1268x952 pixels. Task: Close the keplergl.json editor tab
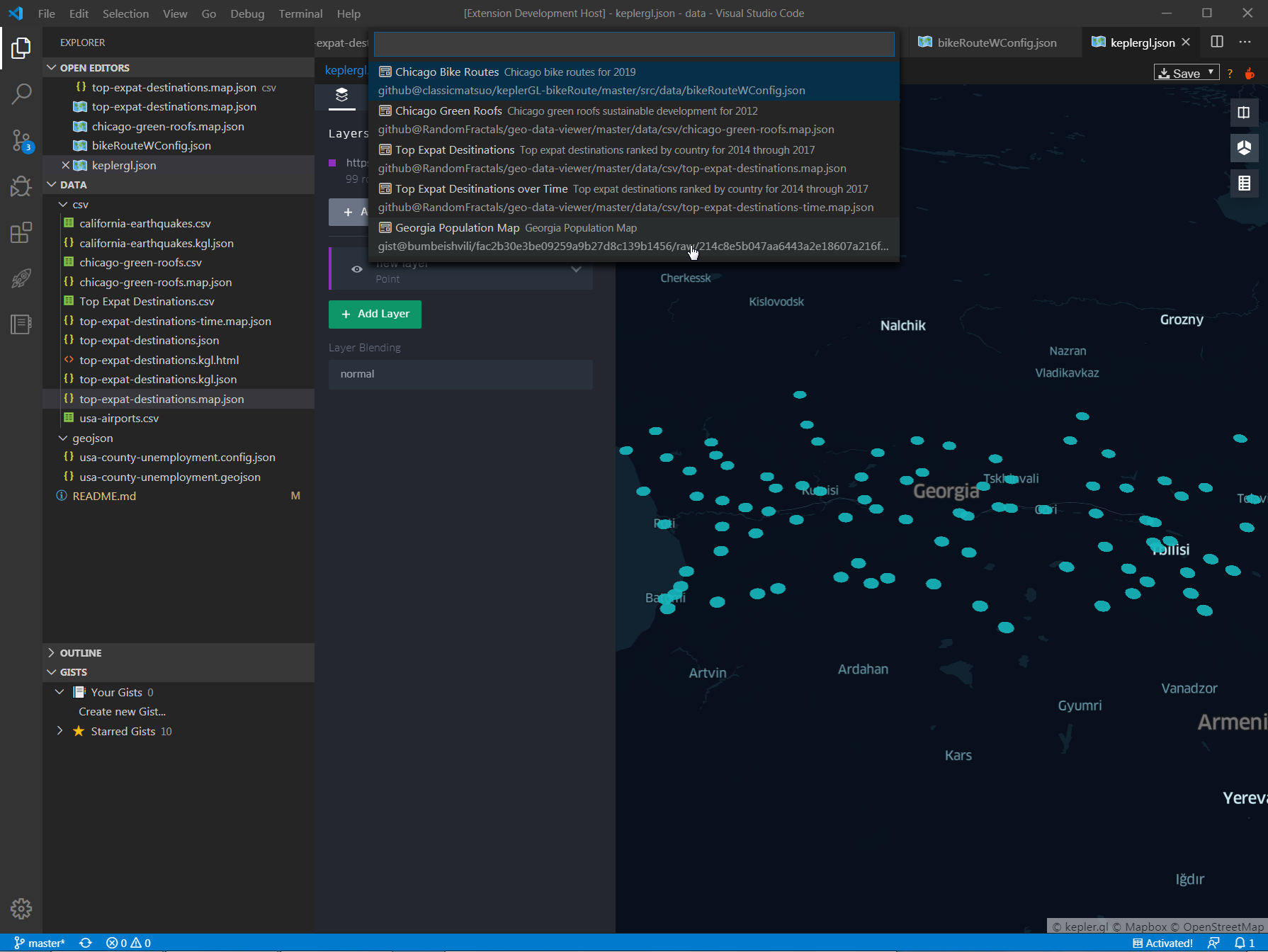(1186, 42)
